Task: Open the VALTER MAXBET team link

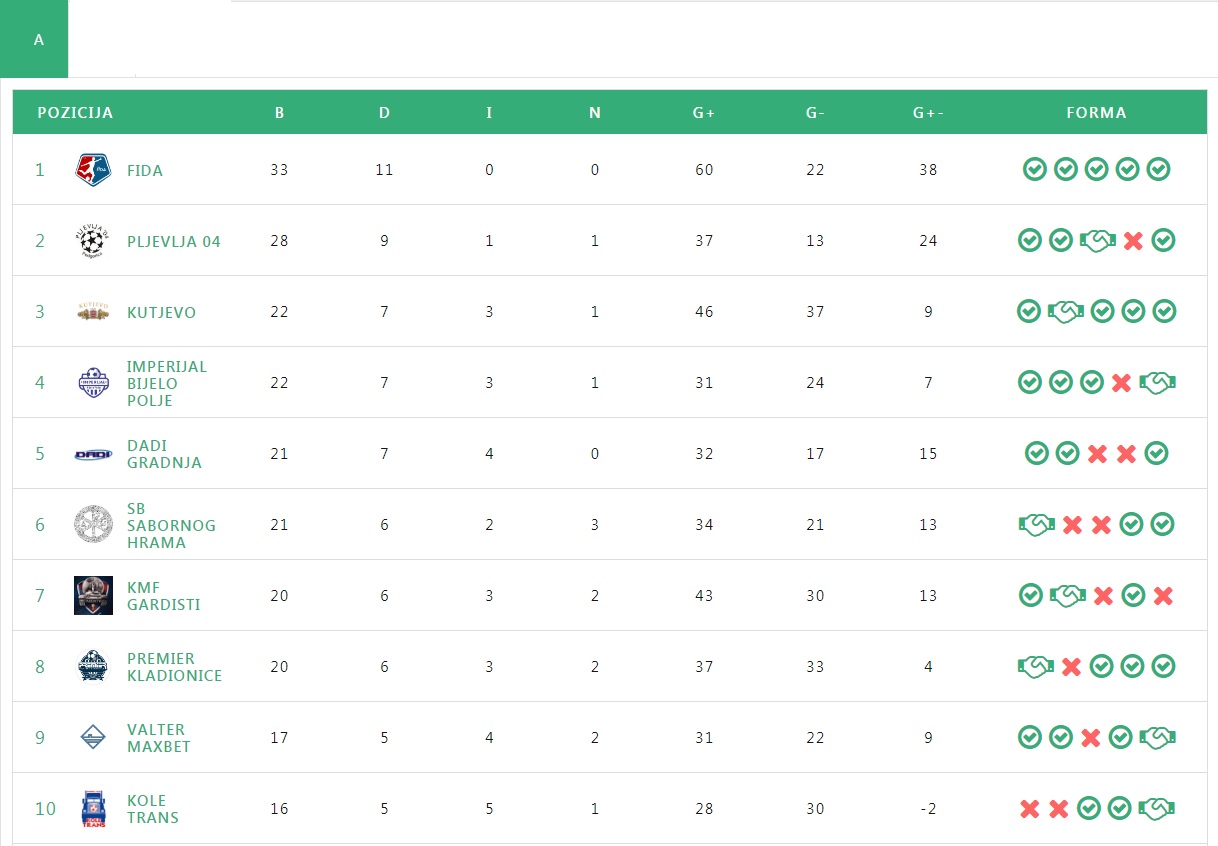Action: (x=158, y=738)
